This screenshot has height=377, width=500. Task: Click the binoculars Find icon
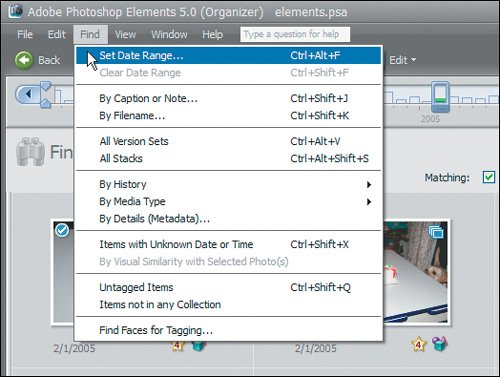point(30,152)
